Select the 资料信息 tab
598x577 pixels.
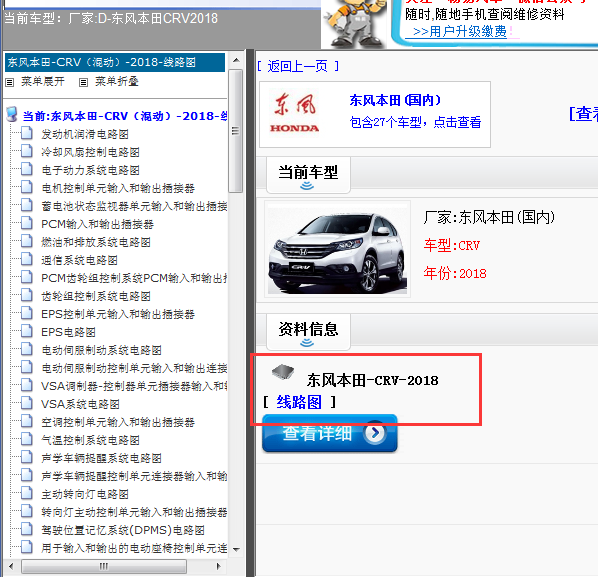tap(308, 332)
